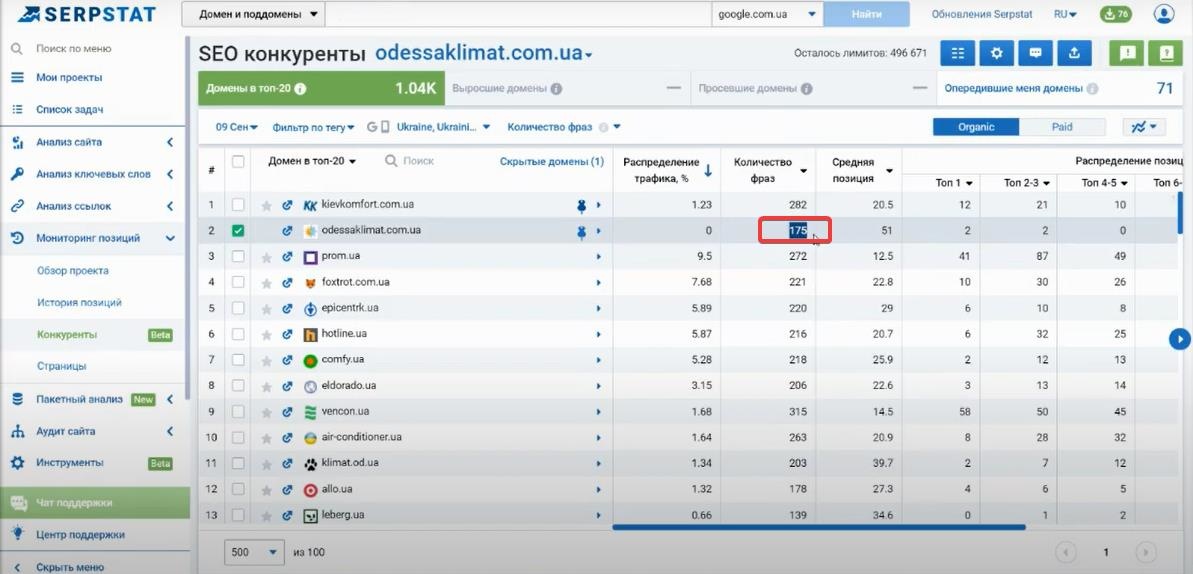Click sort arrow next to Распределение трафика
This screenshot has height=574, width=1193.
click(x=708, y=171)
